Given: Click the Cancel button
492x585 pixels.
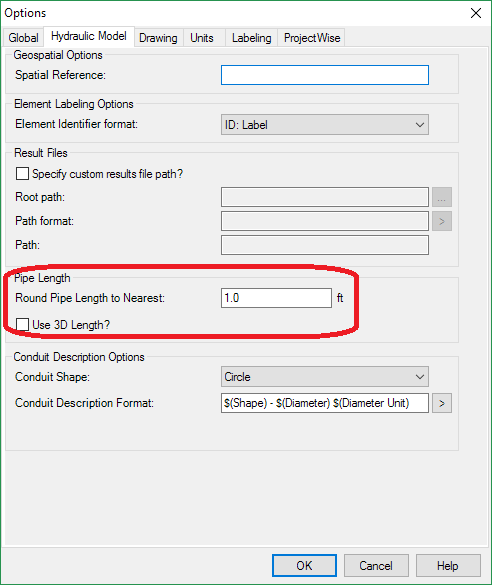Looking at the screenshot, I should click(376, 566).
